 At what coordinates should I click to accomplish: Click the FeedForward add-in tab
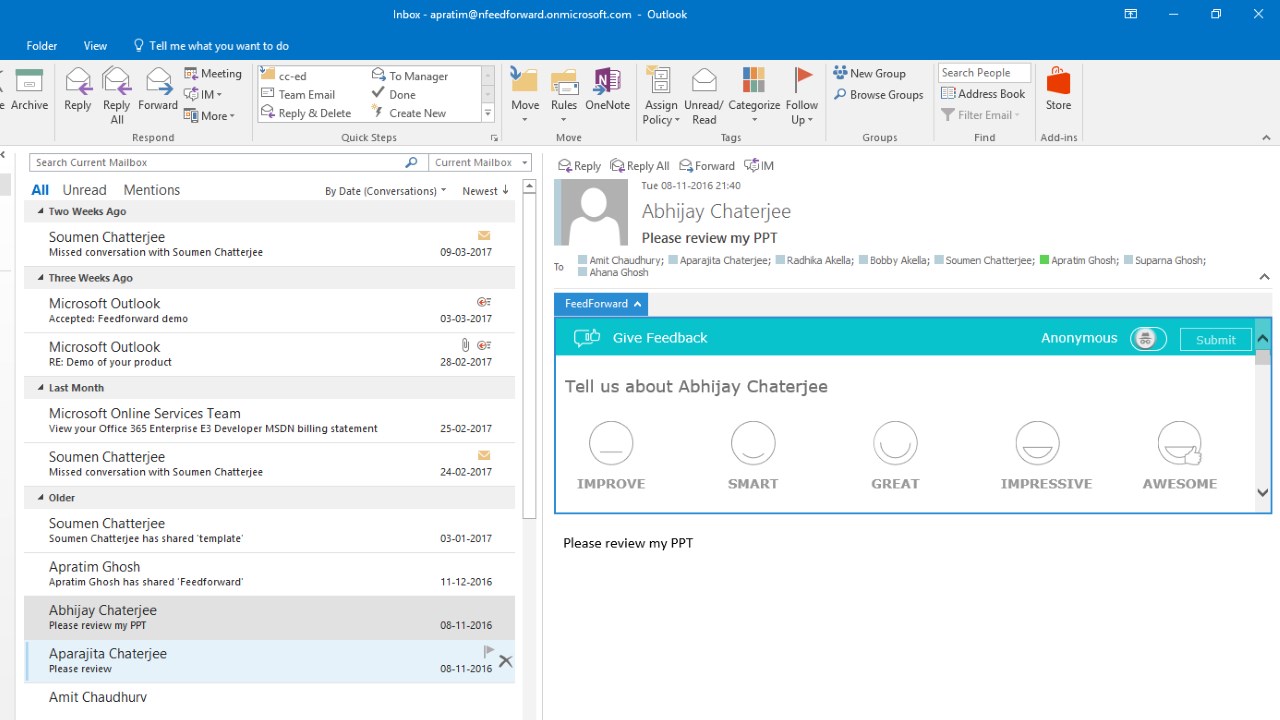pyautogui.click(x=601, y=304)
